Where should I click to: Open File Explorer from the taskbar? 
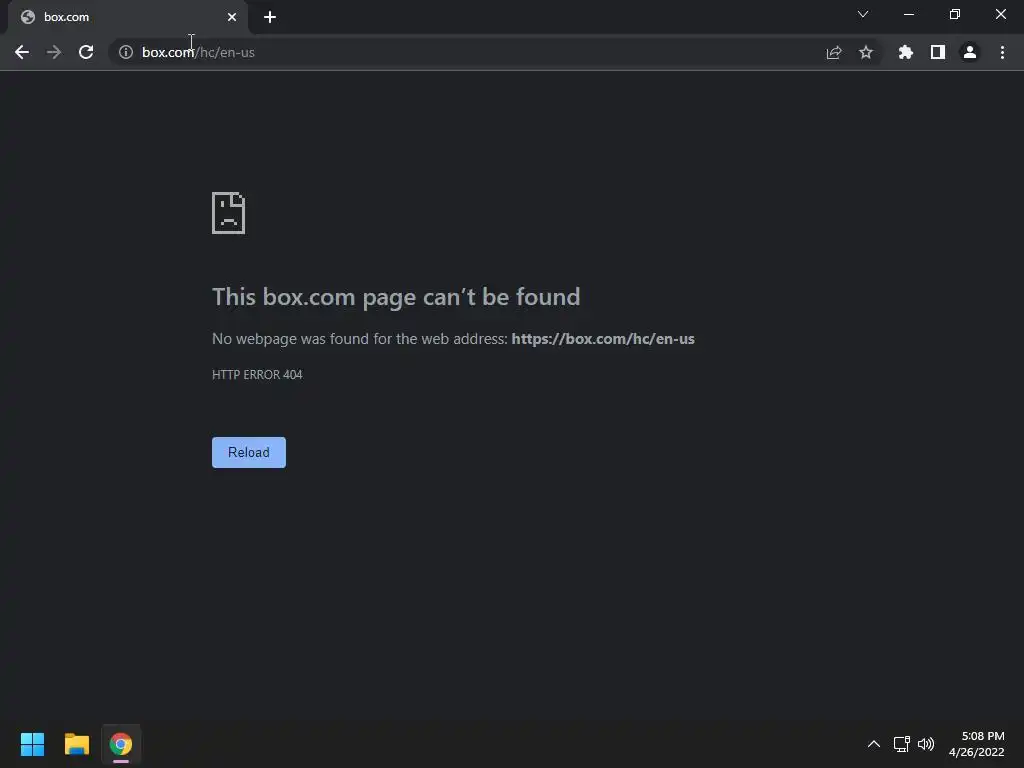(x=76, y=744)
